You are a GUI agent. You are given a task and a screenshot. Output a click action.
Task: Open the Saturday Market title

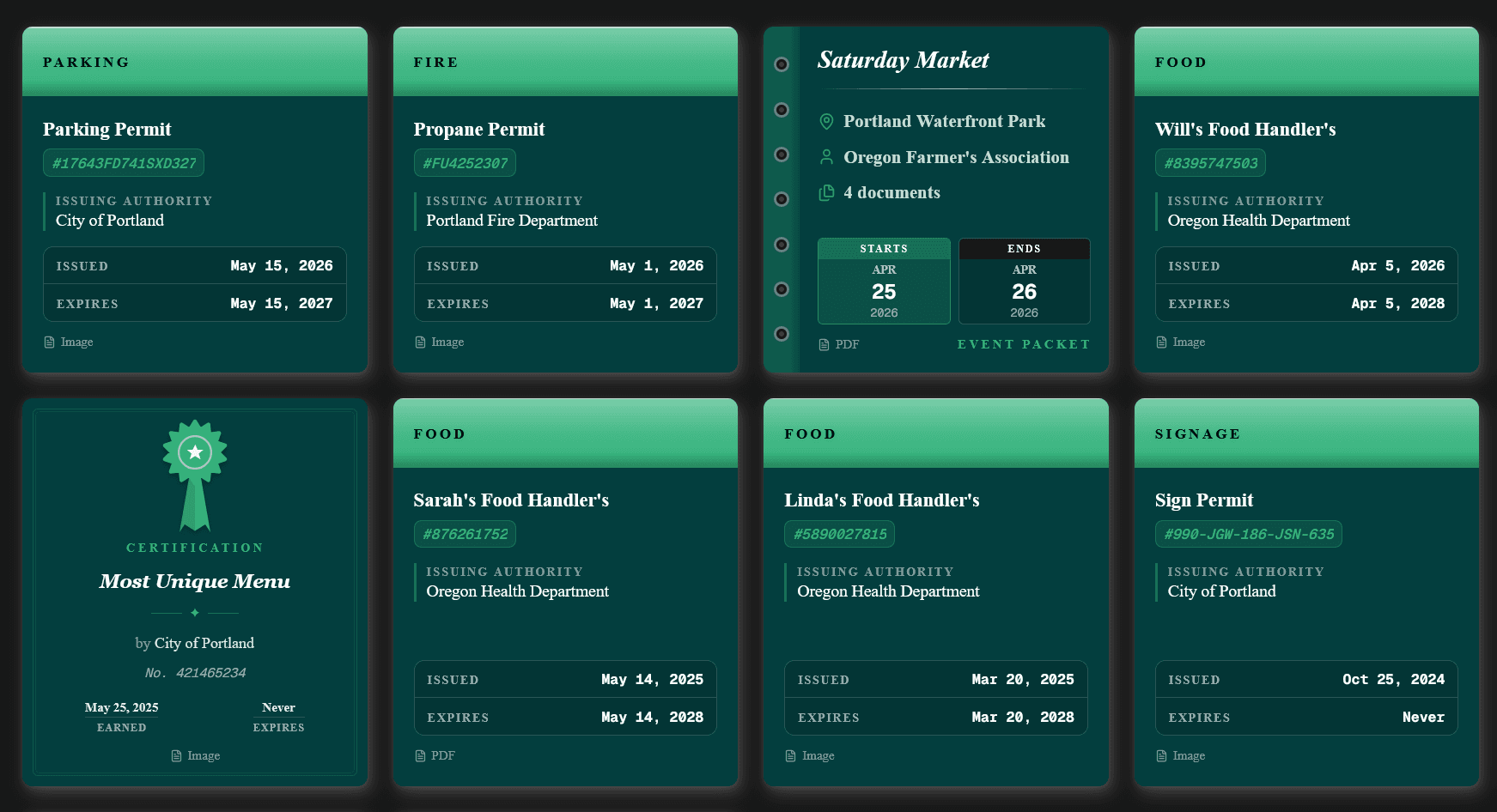click(903, 60)
